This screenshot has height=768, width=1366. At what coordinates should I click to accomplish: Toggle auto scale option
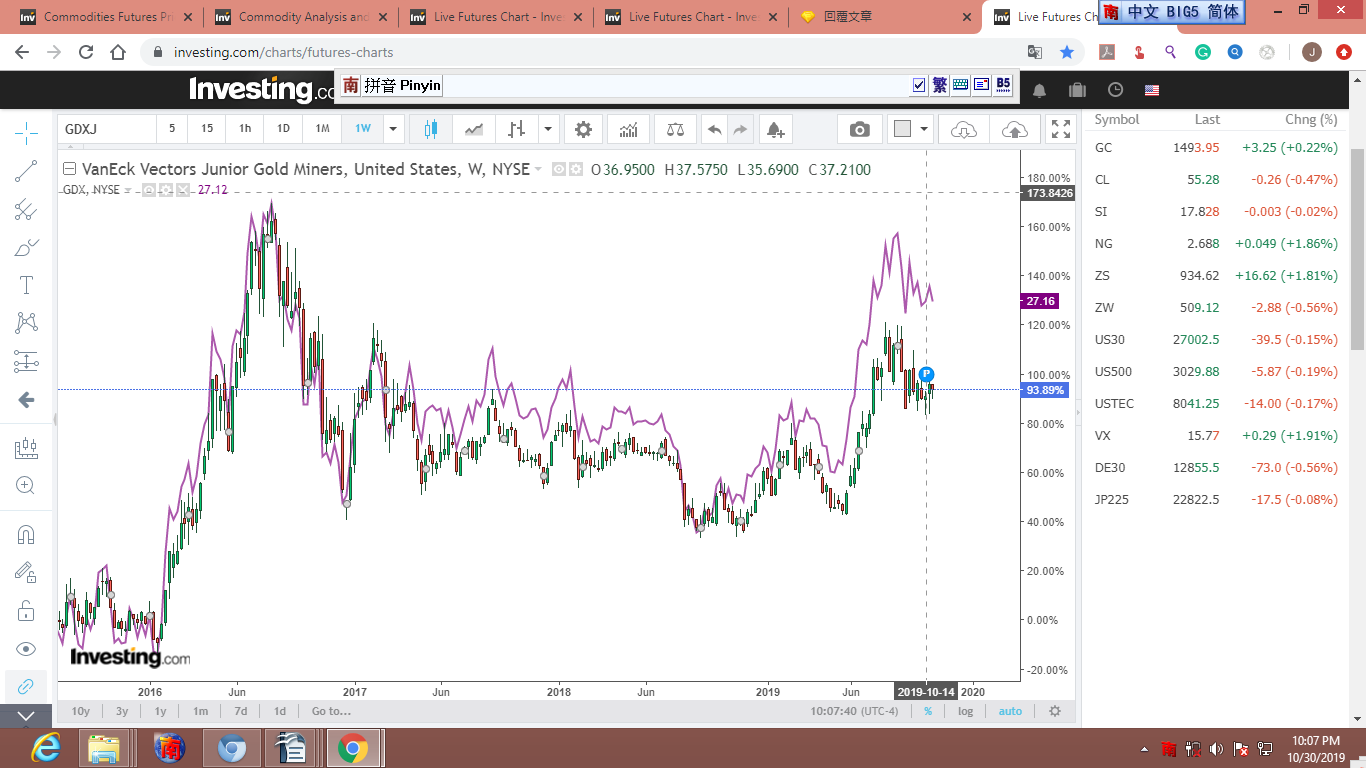coord(1010,711)
